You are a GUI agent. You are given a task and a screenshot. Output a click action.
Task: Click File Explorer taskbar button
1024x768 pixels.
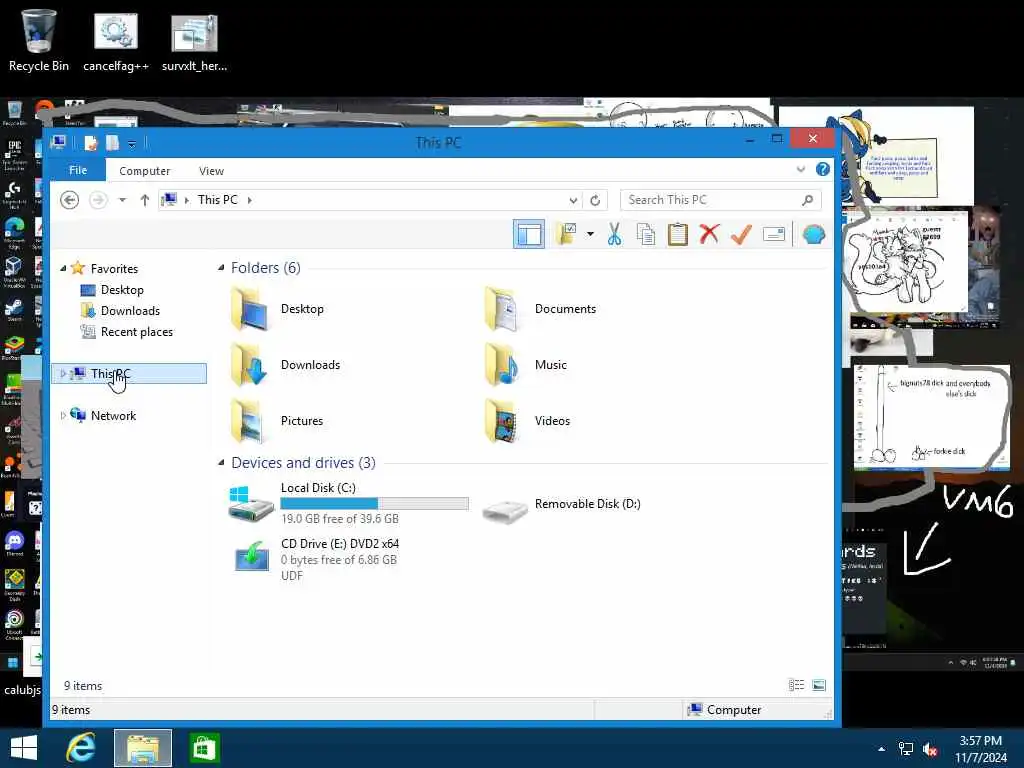pyautogui.click(x=143, y=748)
